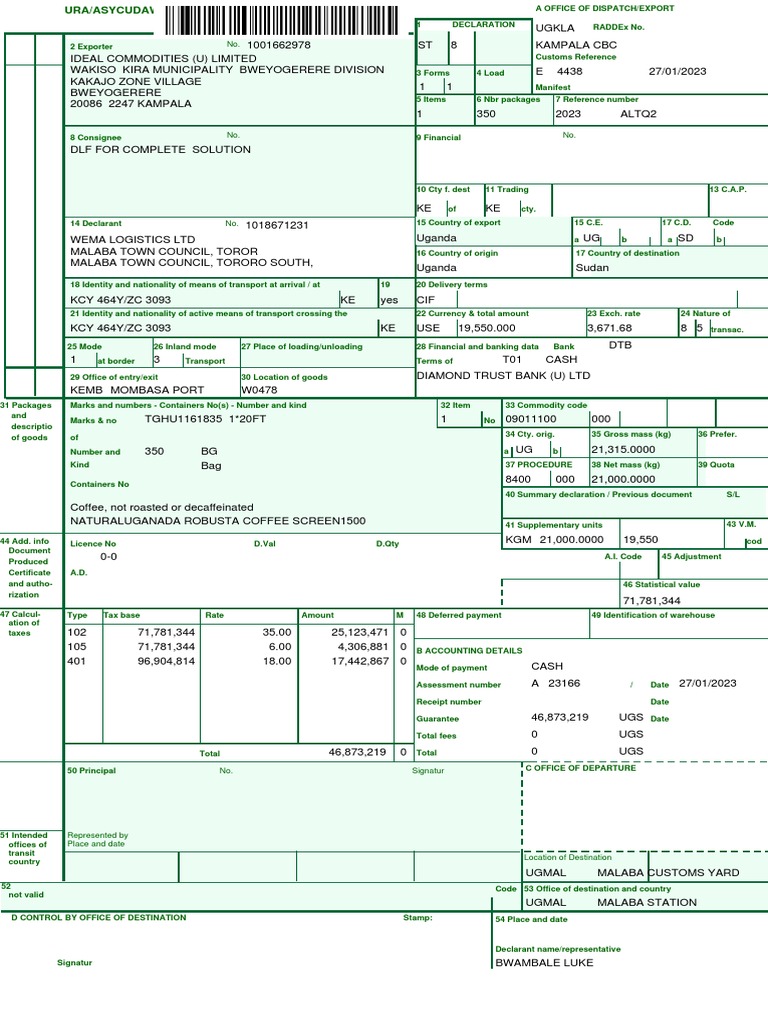This screenshot has height=1024, width=768.
Task: Select the container mark TGHU1161835
Action: click(x=184, y=419)
